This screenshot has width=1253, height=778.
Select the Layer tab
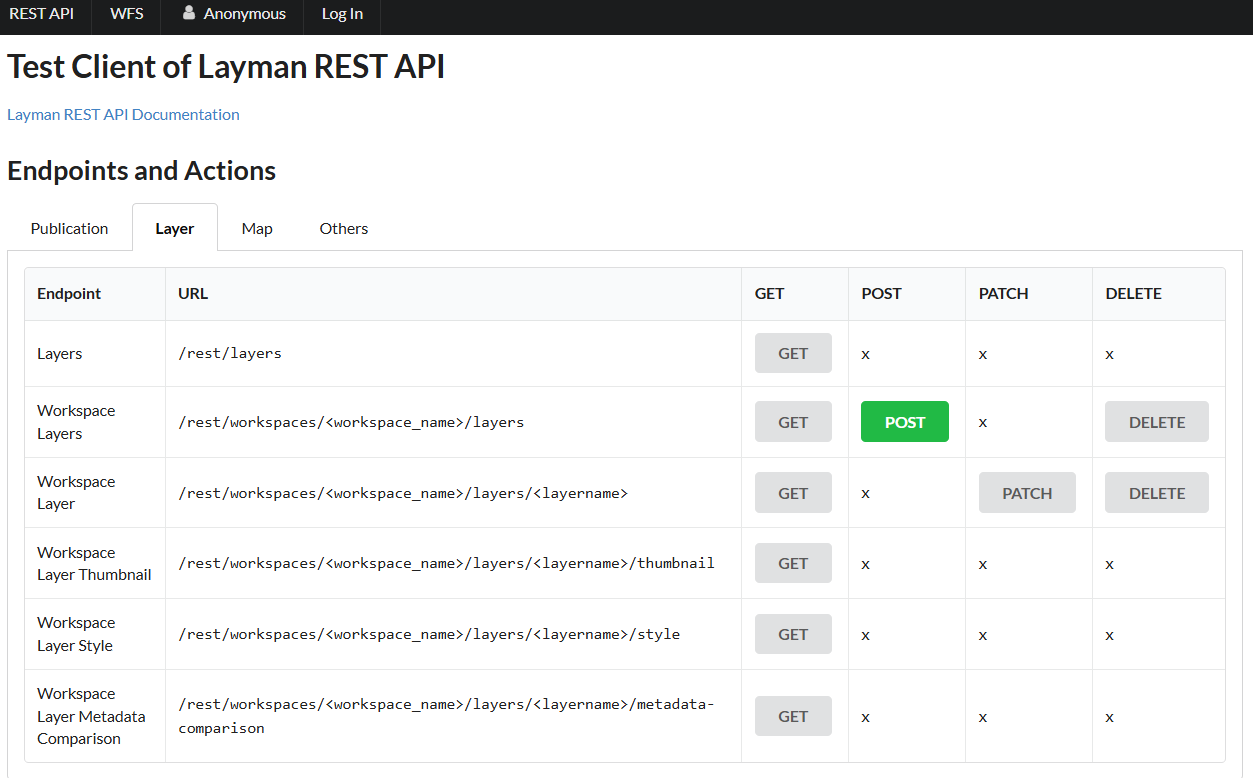click(x=174, y=228)
